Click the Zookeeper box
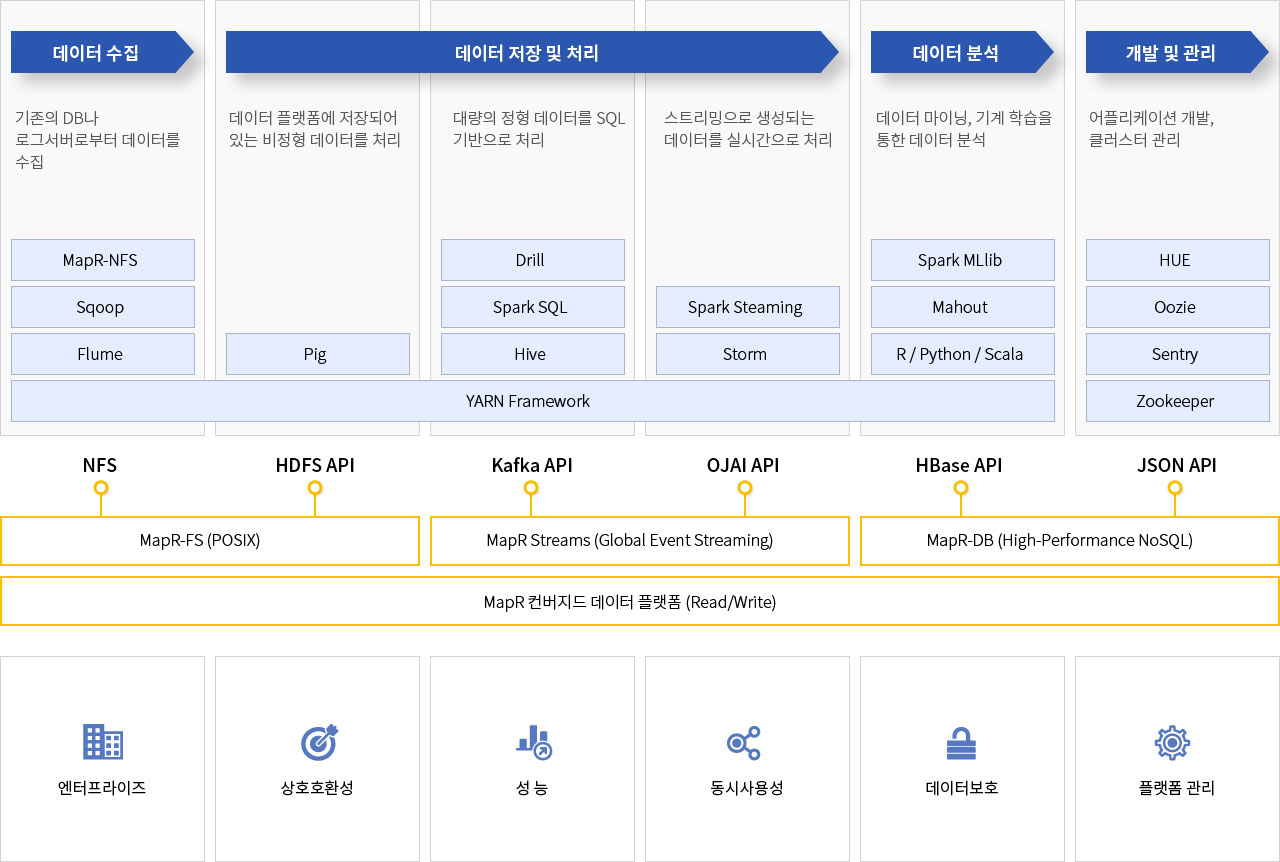 pyautogui.click(x=1177, y=401)
